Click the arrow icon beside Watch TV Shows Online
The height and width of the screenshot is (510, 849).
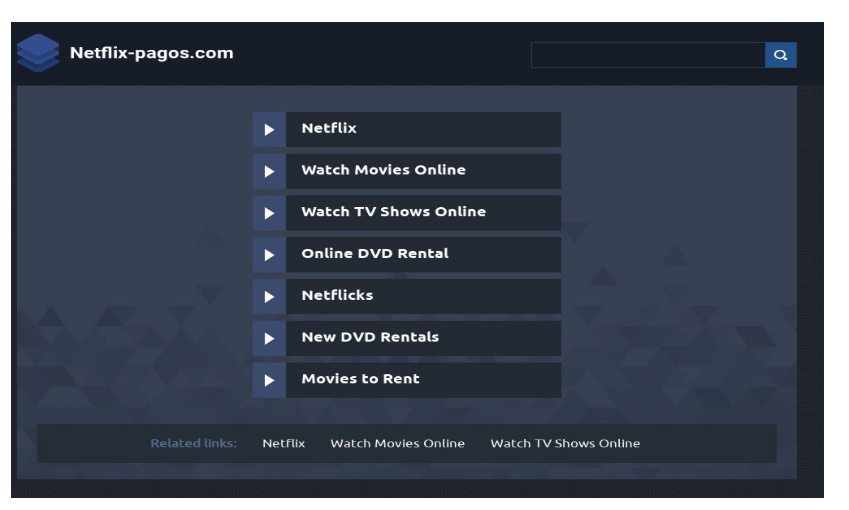click(269, 213)
